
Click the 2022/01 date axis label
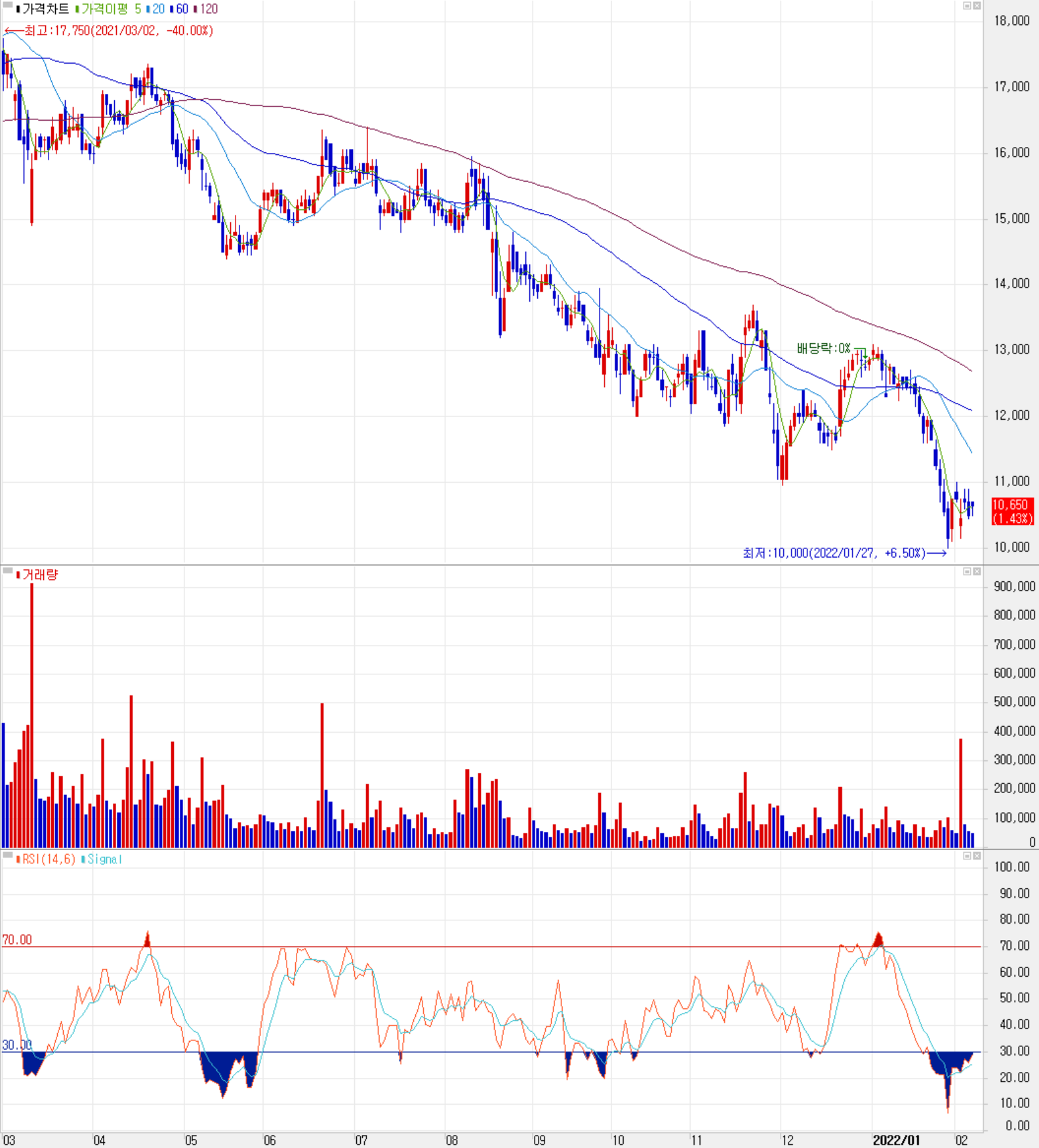point(896,1140)
